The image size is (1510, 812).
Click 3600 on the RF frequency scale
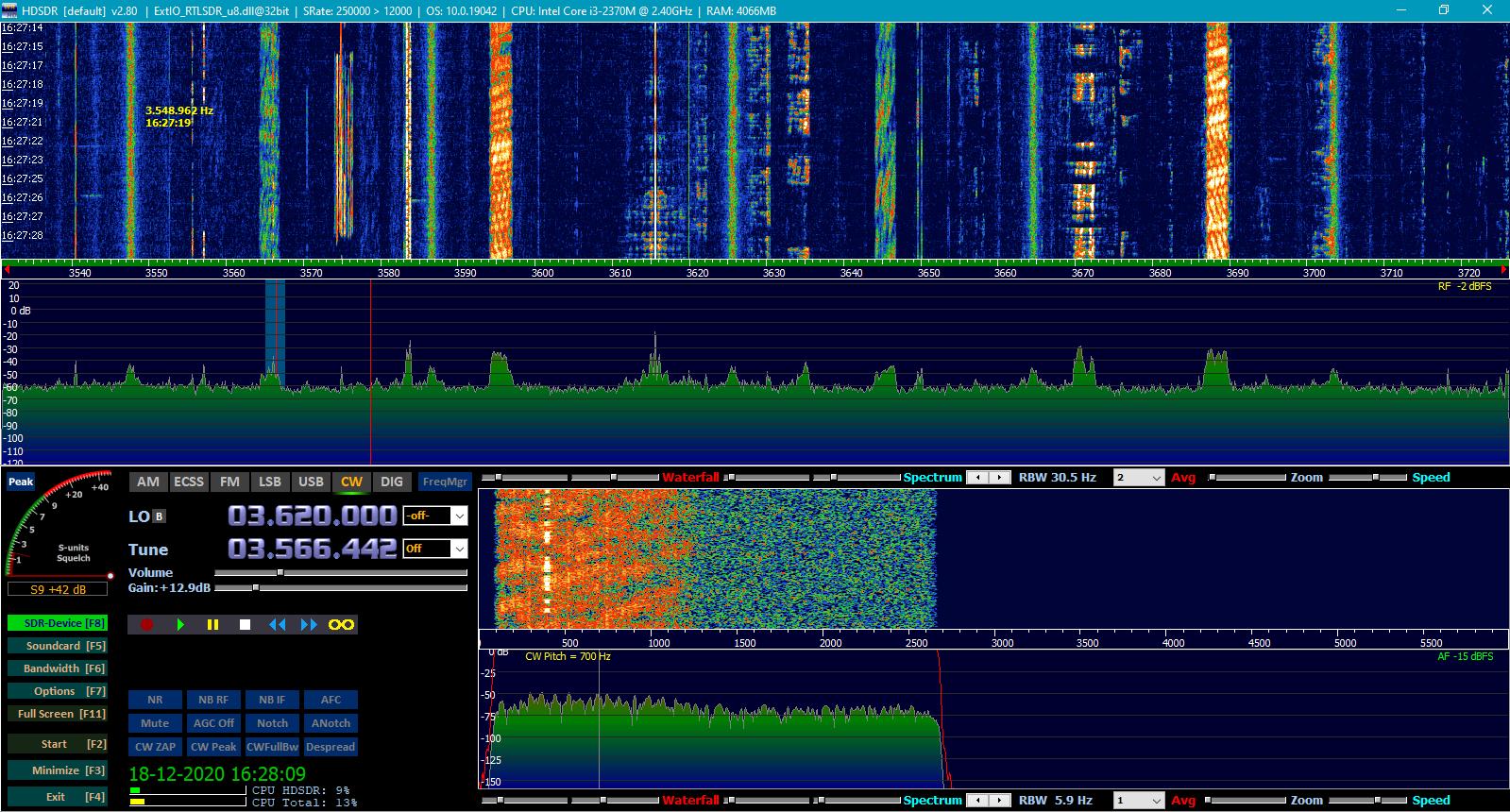[x=542, y=273]
